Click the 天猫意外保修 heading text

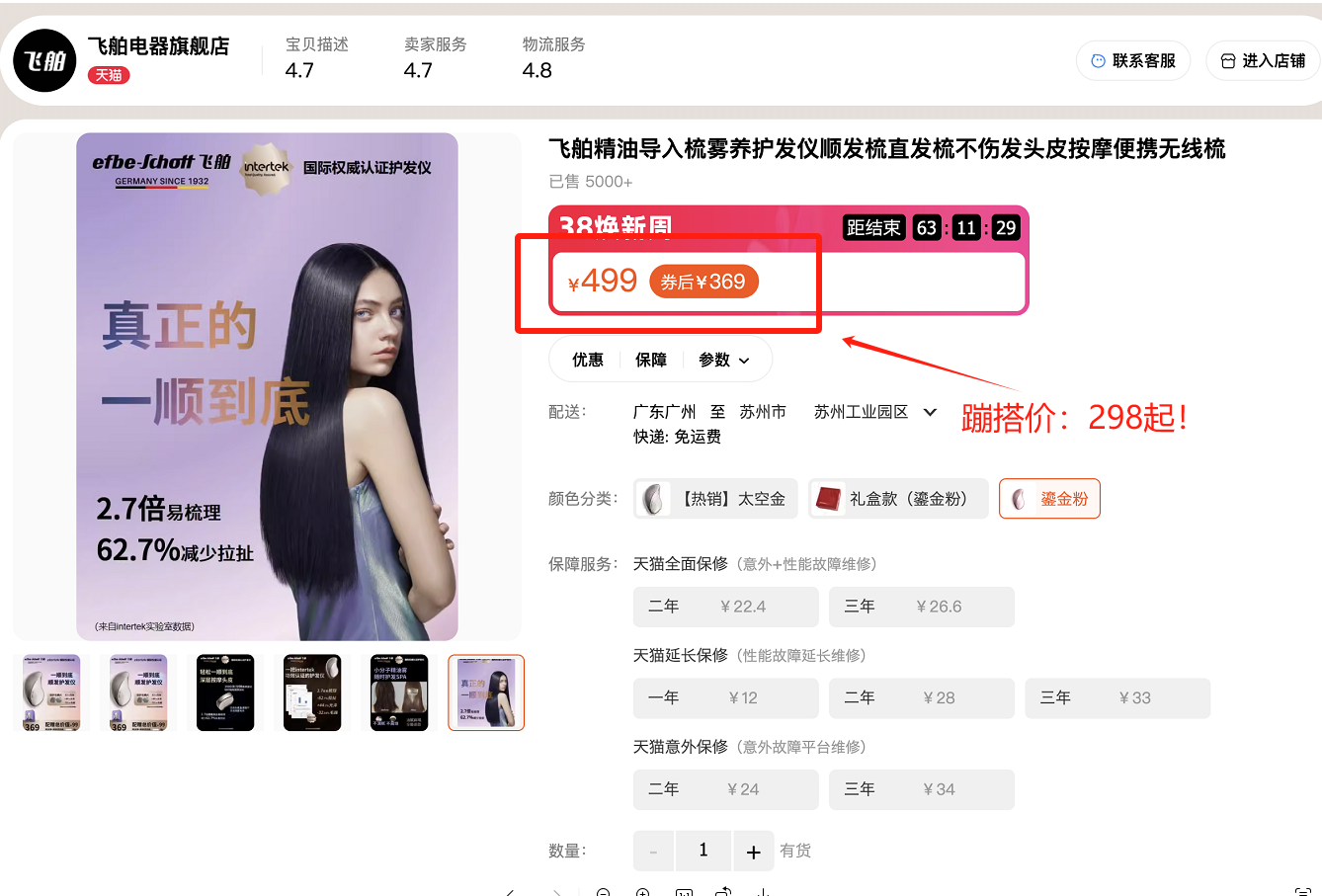click(x=681, y=747)
